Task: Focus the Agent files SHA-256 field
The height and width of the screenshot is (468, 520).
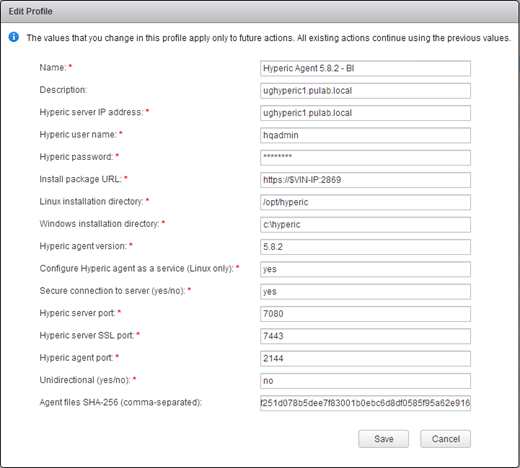Action: pos(365,403)
